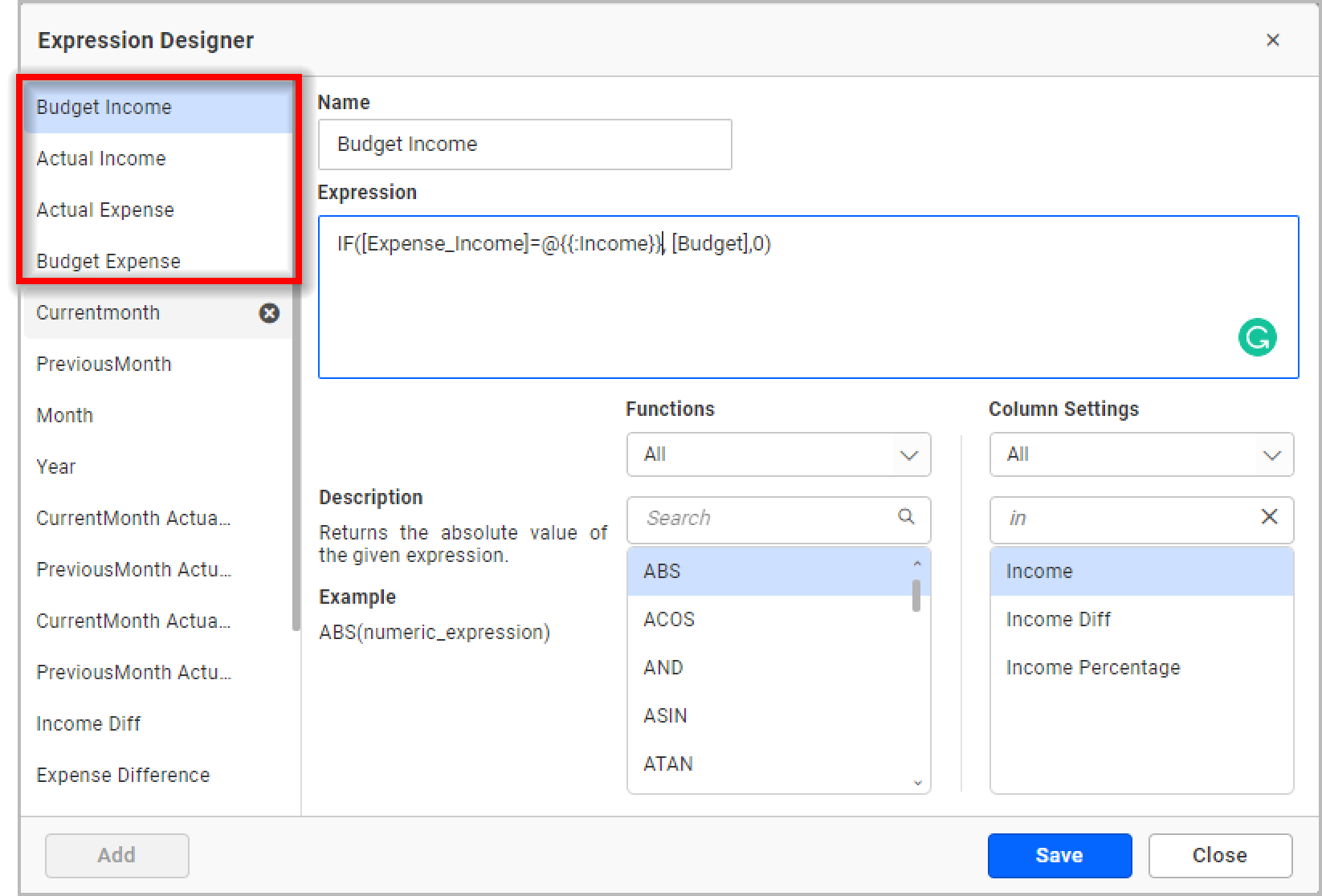Click the scroll-down arrow of the functions list

916,782
